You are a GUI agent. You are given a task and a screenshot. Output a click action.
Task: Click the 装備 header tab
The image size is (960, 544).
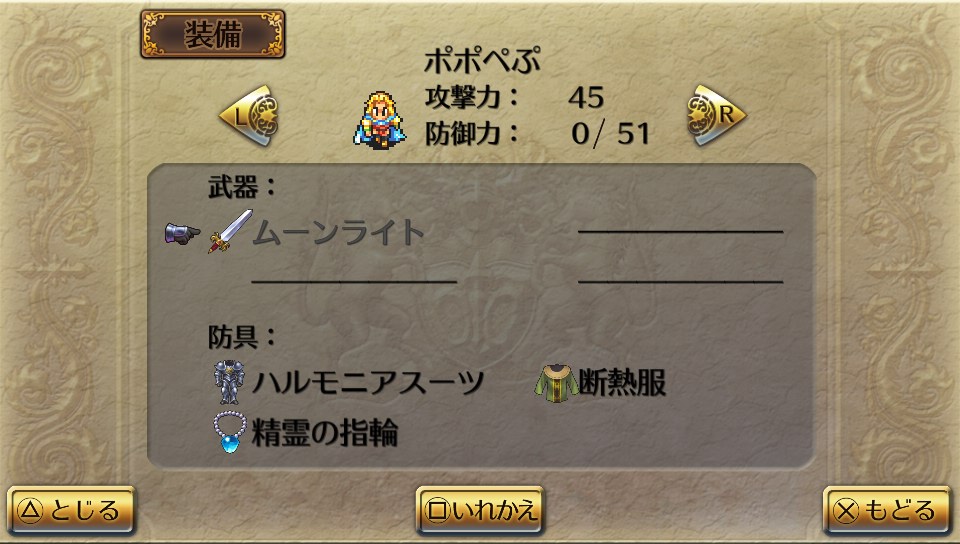[212, 34]
